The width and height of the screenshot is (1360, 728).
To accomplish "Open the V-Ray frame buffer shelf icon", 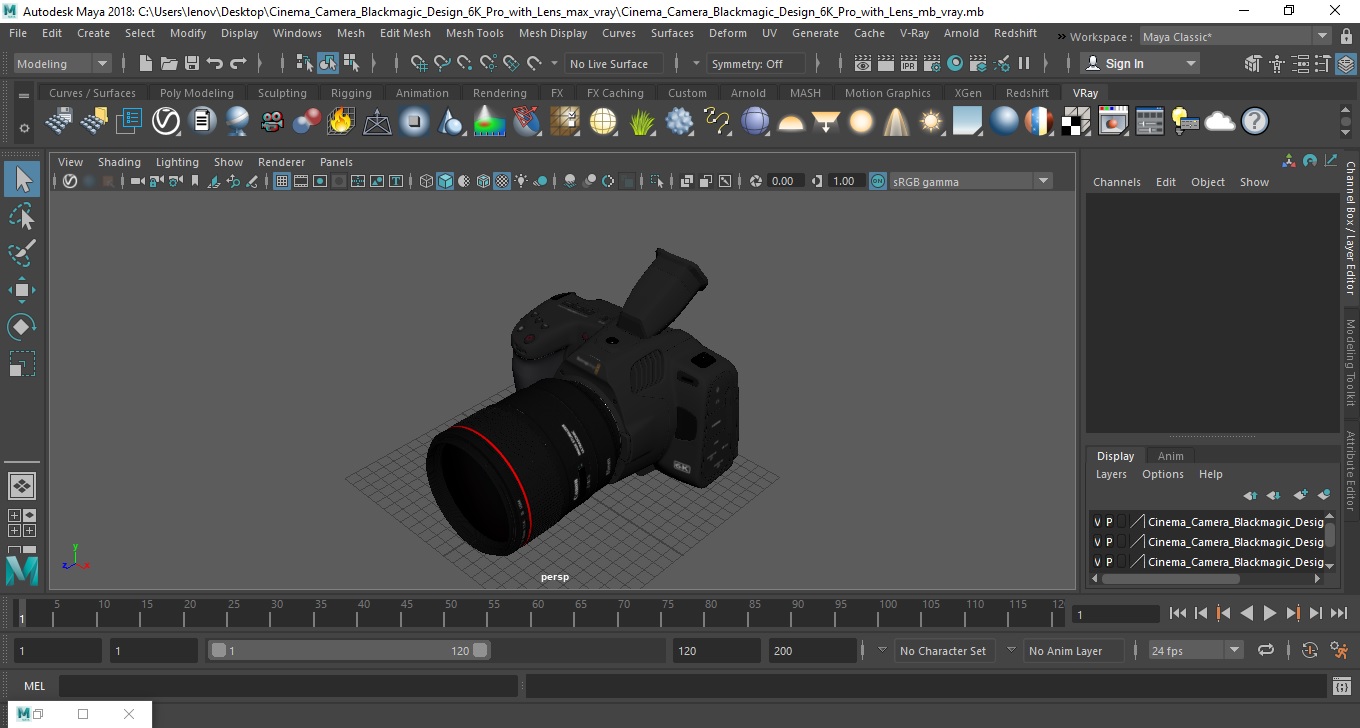I will (1113, 122).
